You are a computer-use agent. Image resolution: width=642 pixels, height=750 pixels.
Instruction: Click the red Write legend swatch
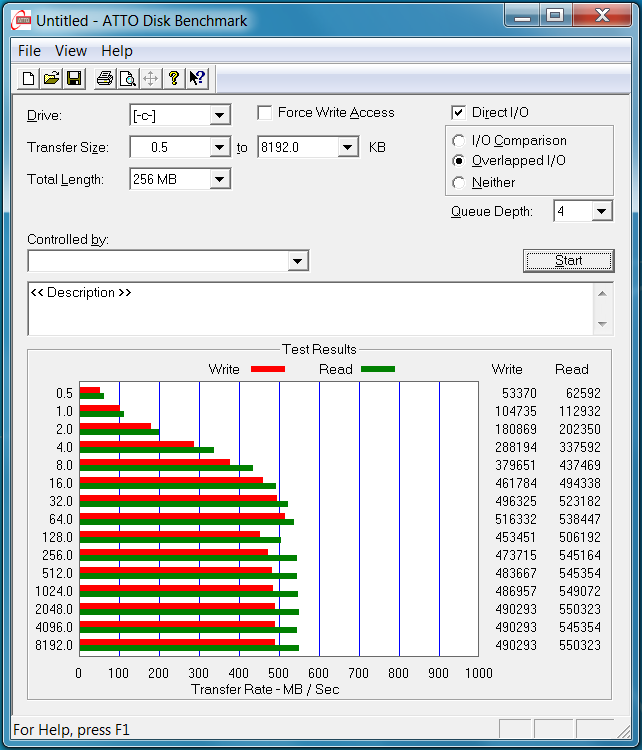click(268, 369)
